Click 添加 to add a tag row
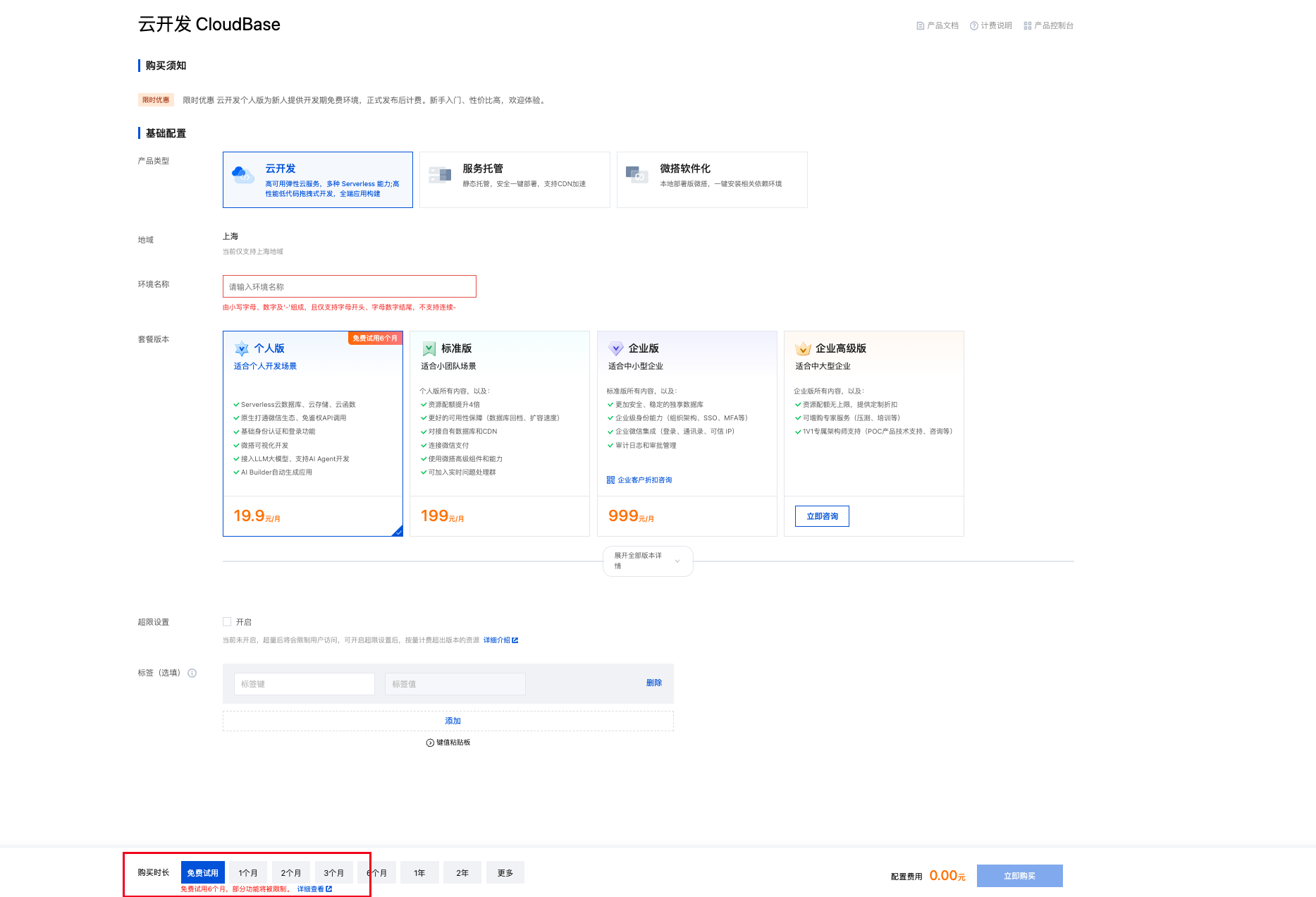This screenshot has height=897, width=1316. coord(448,721)
